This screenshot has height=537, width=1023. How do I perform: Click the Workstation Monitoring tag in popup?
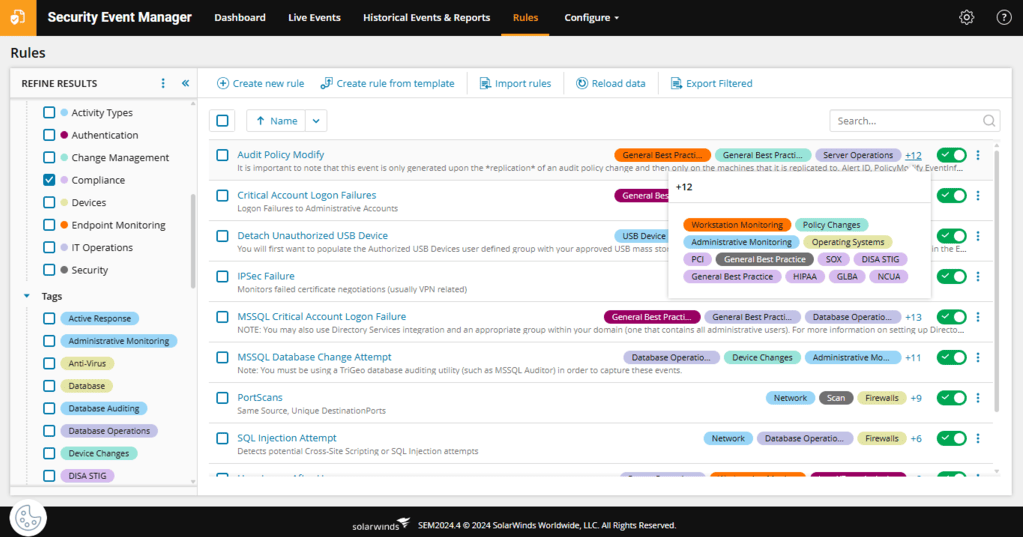[x=737, y=224]
